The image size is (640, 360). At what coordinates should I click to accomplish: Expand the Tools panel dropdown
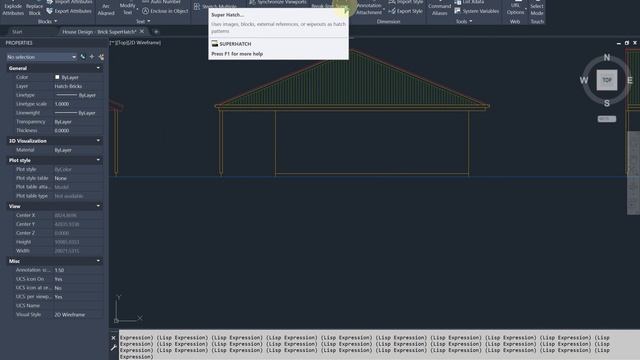coord(464,21)
